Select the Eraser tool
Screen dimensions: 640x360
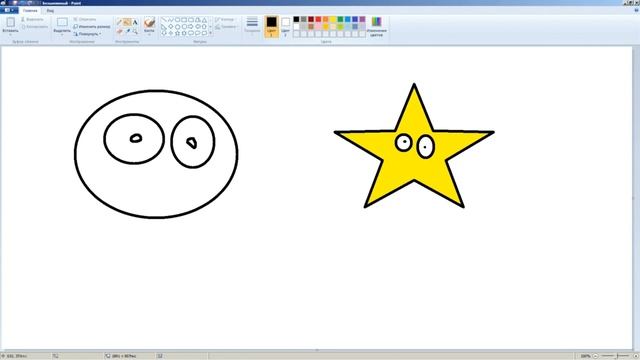tap(119, 31)
